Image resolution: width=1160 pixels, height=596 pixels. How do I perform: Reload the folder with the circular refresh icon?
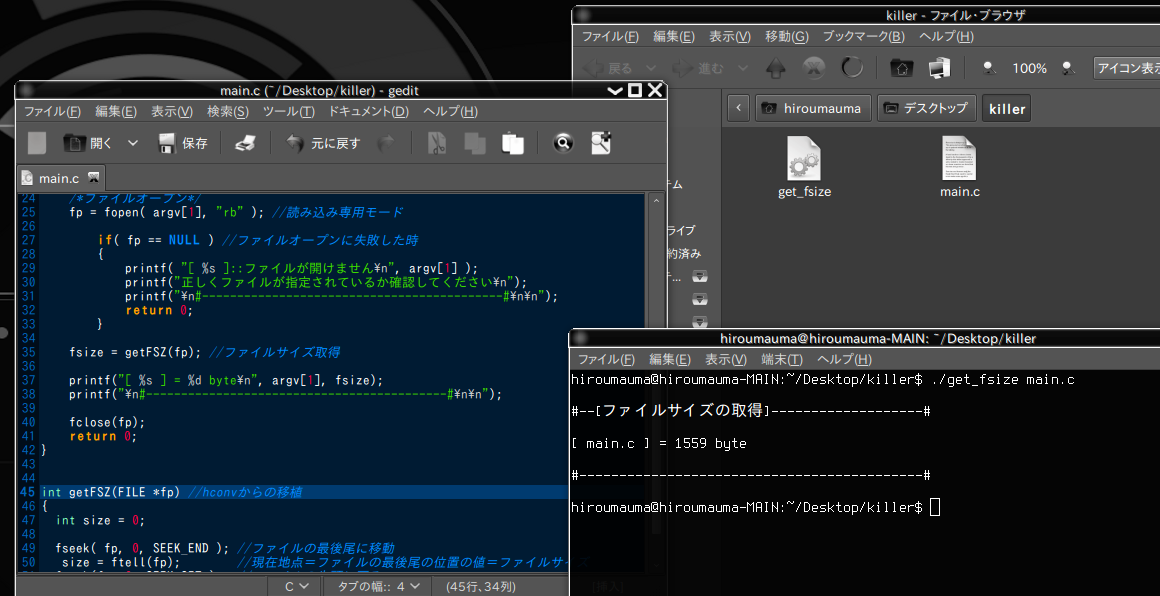(x=852, y=69)
